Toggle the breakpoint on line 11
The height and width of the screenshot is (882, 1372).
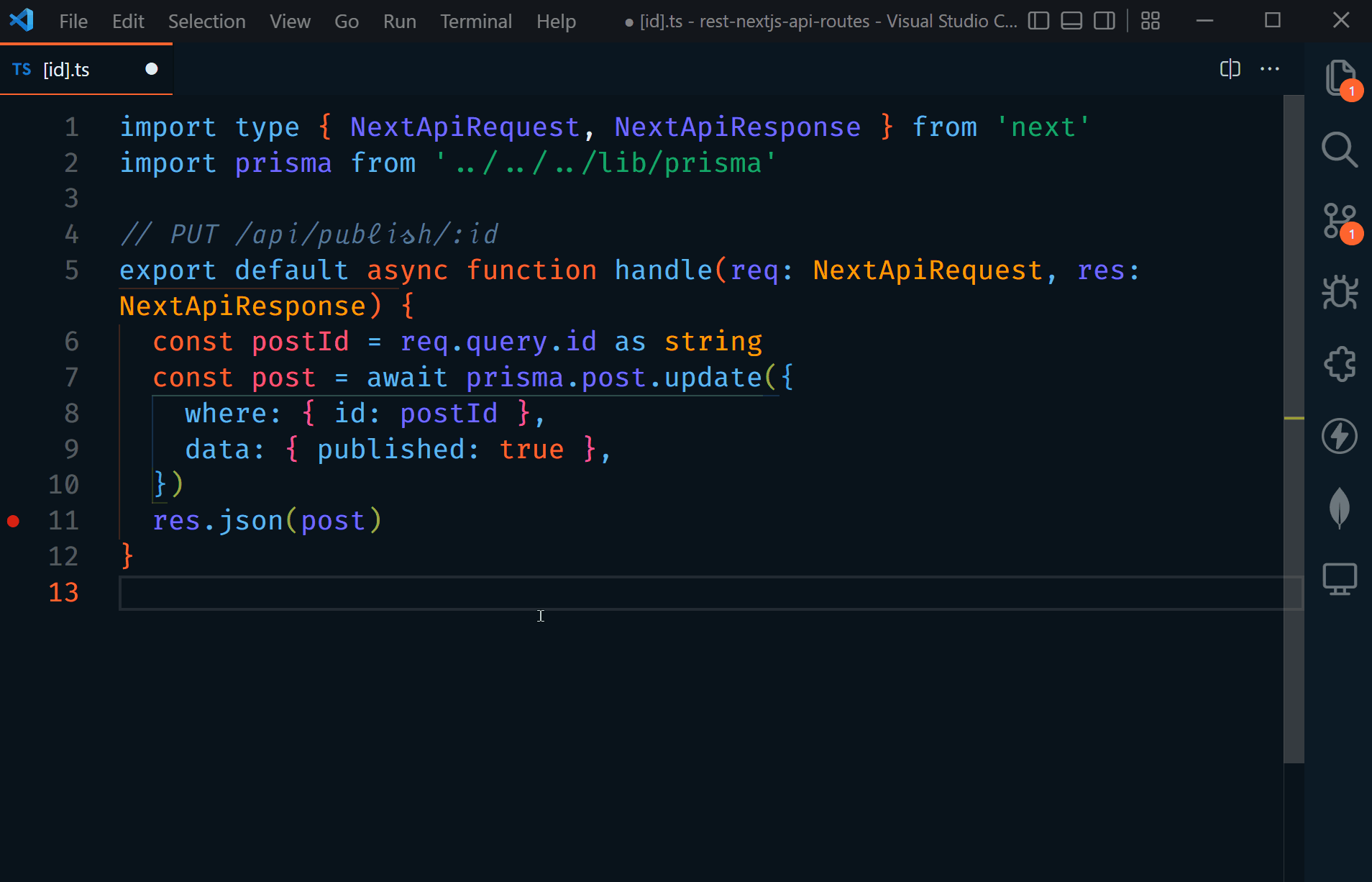pos(14,521)
